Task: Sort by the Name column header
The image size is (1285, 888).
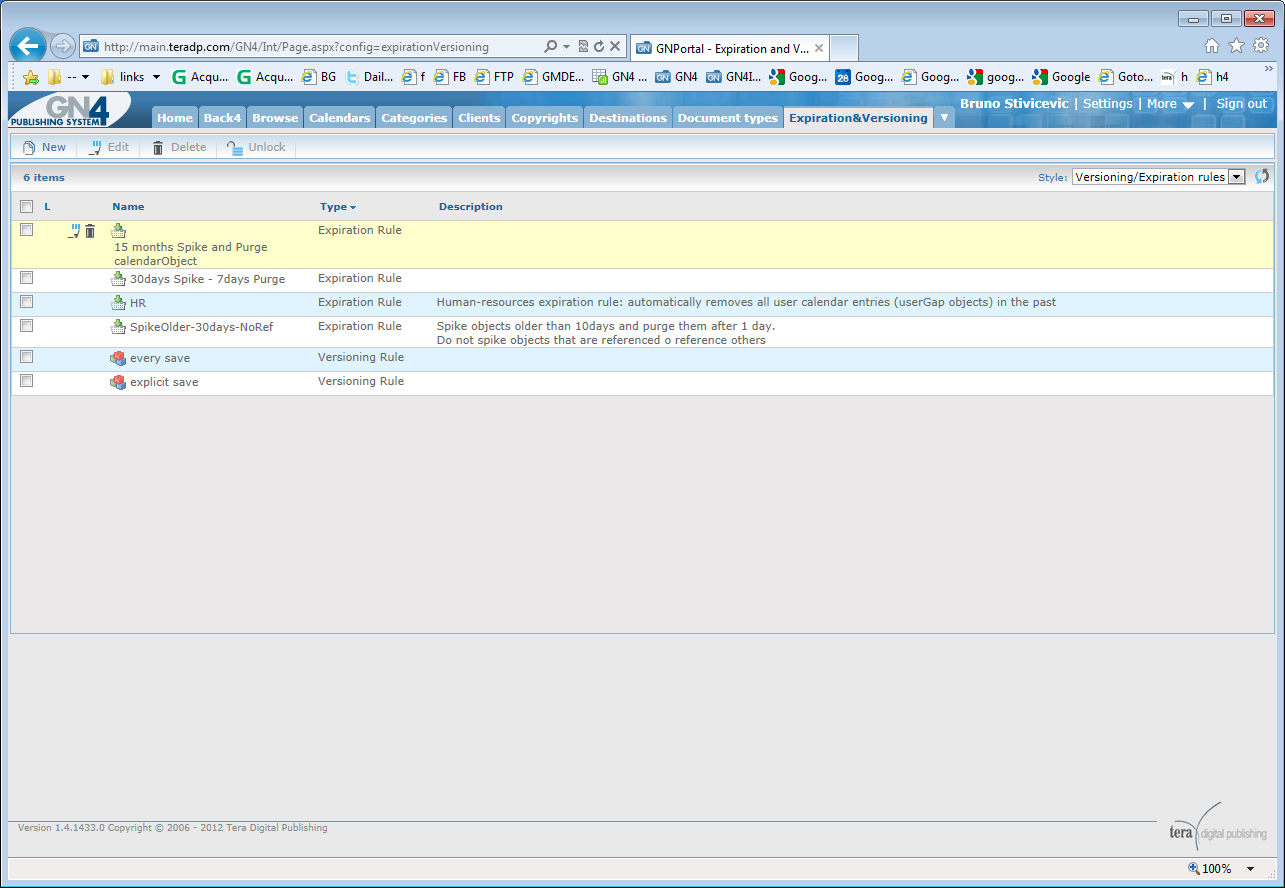Action: click(128, 207)
